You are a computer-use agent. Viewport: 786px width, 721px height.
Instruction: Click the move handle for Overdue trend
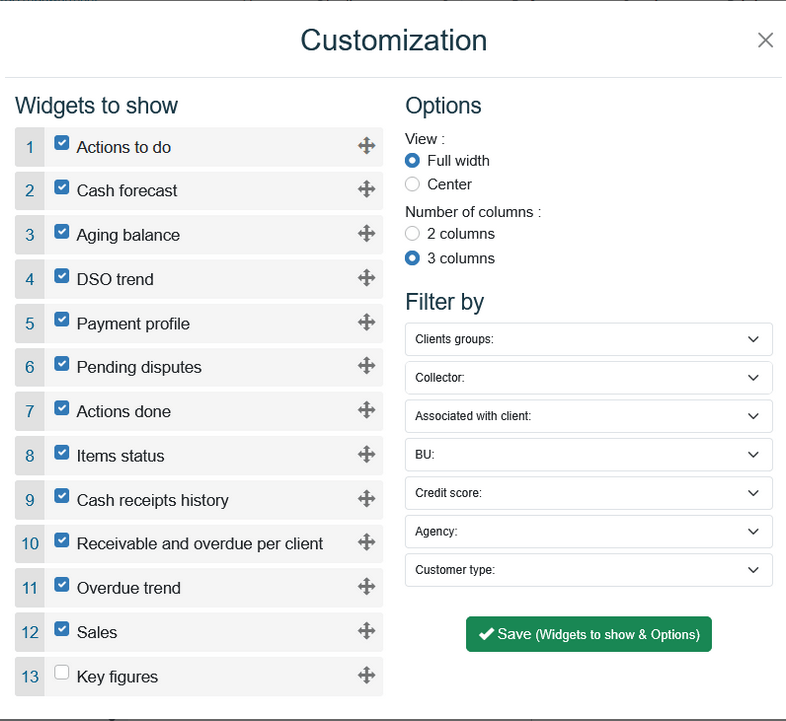click(x=366, y=587)
